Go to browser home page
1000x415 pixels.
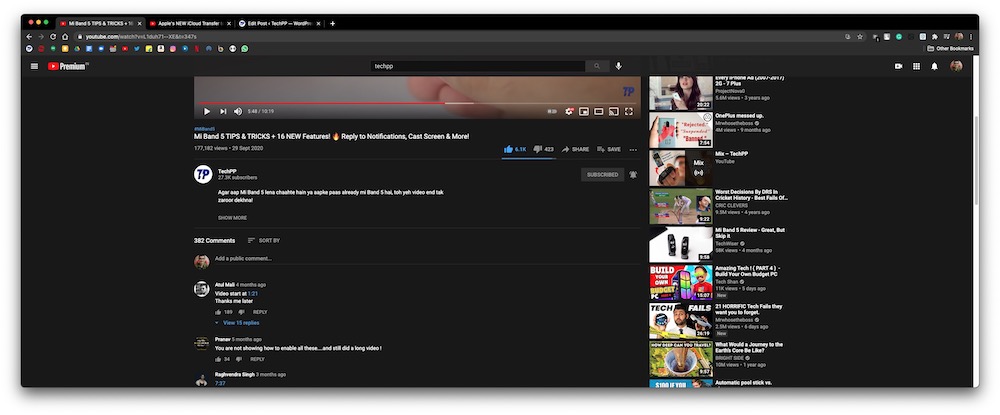[65, 37]
